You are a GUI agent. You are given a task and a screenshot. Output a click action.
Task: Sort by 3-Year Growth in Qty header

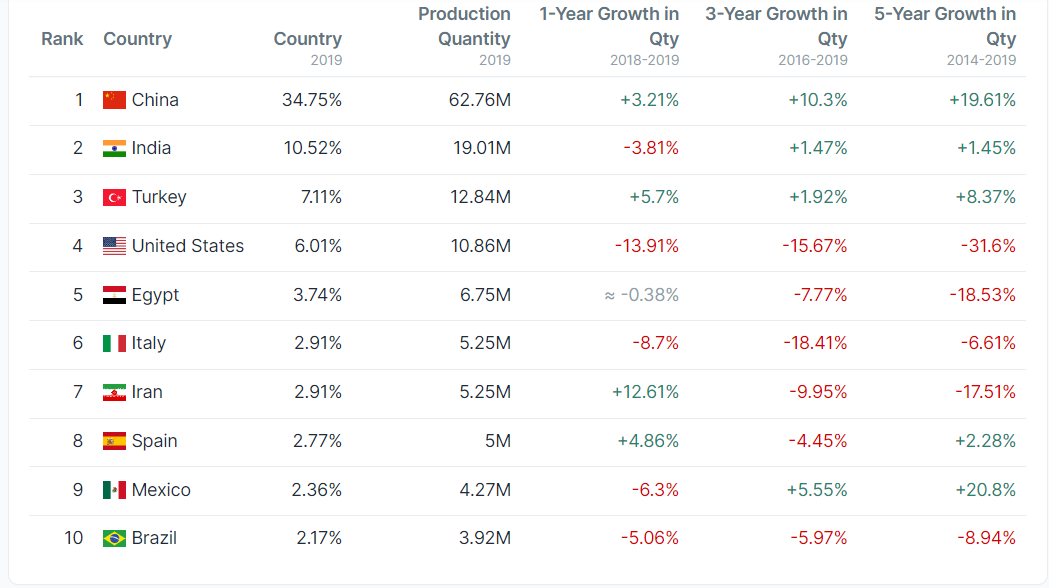point(776,27)
